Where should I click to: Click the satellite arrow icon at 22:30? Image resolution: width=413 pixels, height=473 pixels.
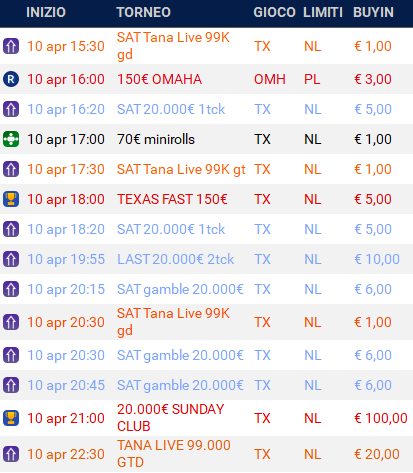11,454
